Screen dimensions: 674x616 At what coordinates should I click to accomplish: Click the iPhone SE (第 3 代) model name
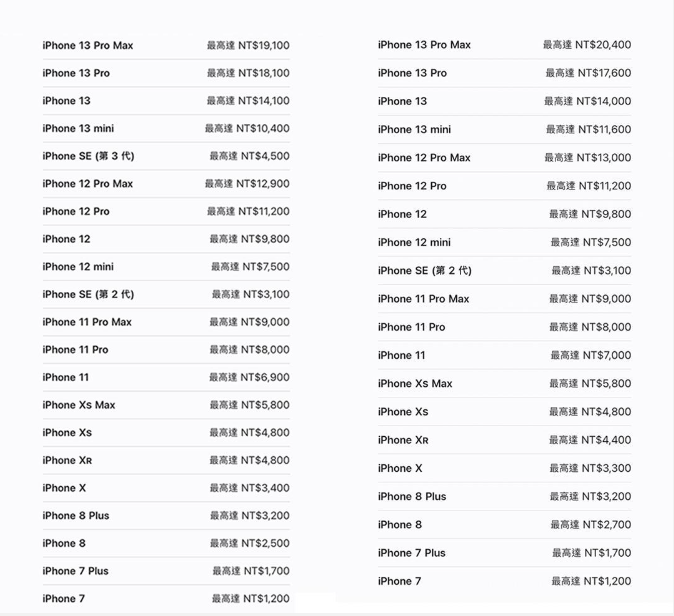click(88, 156)
